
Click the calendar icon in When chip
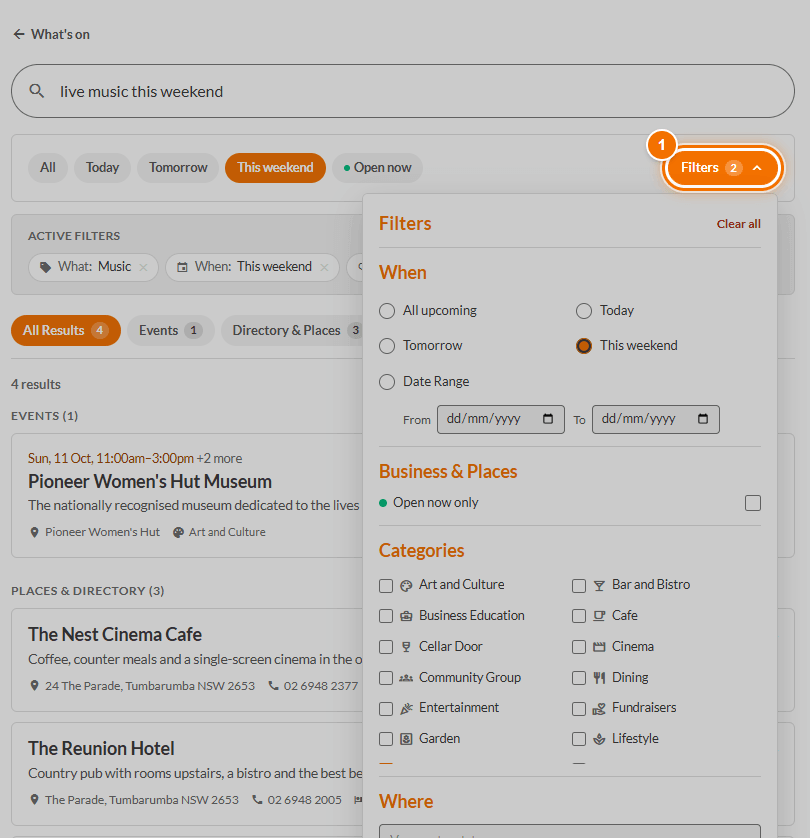pos(182,267)
